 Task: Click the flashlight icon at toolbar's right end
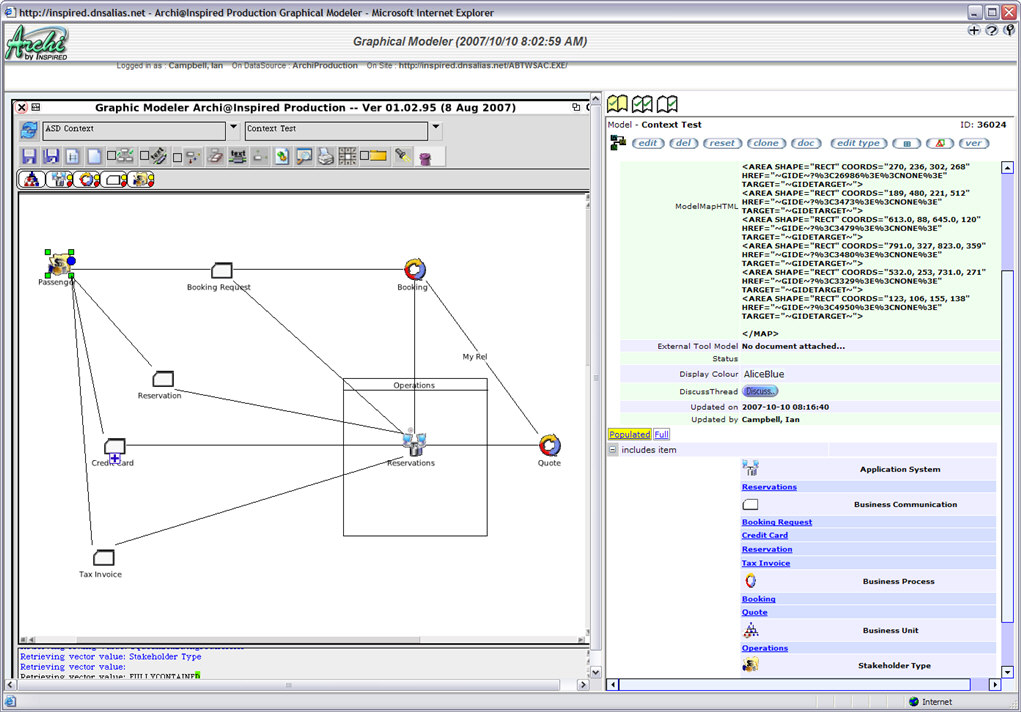click(400, 155)
